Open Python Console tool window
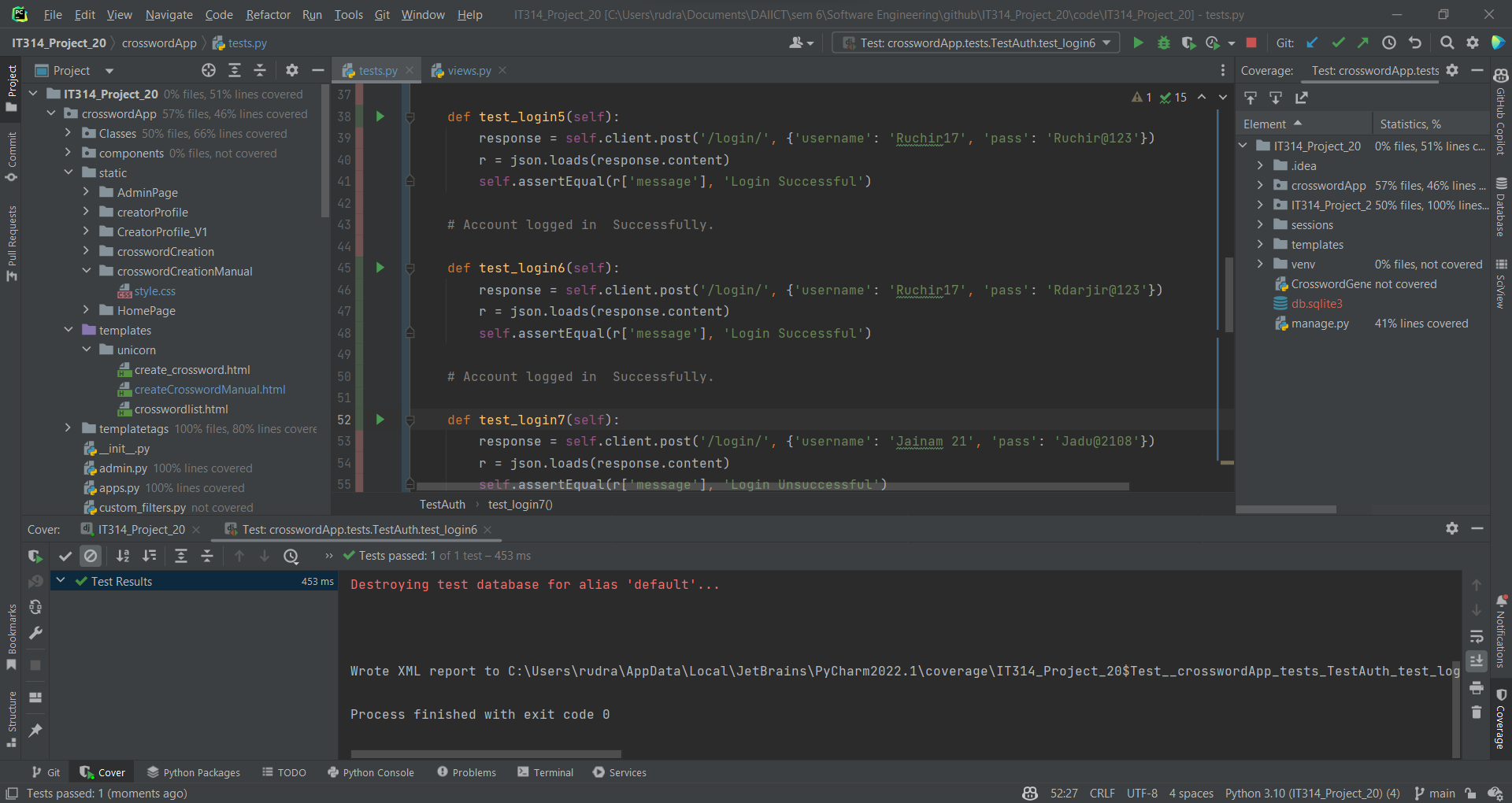This screenshot has height=803, width=1512. [370, 772]
